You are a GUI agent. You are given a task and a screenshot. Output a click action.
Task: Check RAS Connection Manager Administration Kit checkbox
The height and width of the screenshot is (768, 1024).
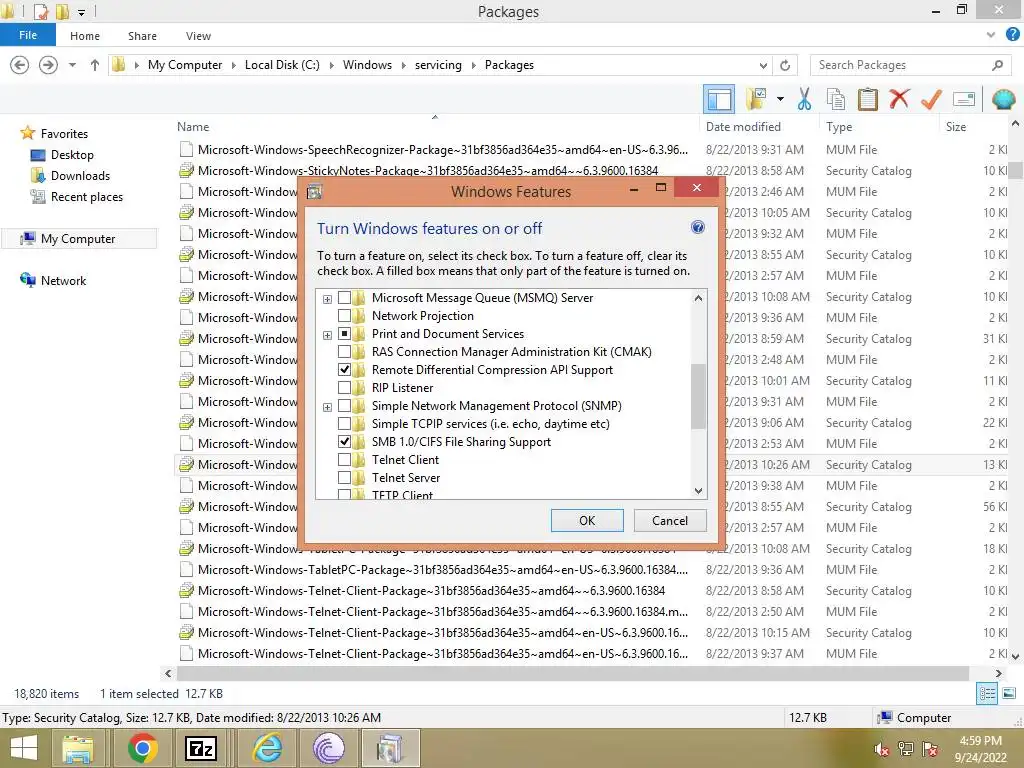click(x=344, y=351)
